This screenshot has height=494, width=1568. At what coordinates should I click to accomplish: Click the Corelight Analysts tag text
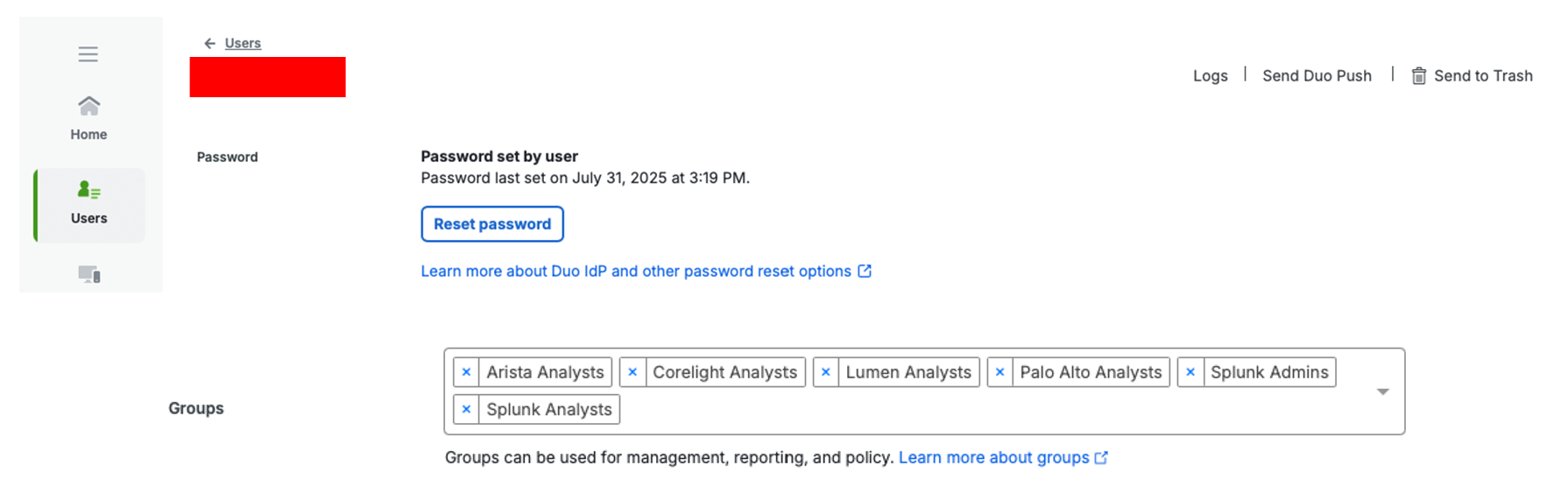[x=724, y=372]
